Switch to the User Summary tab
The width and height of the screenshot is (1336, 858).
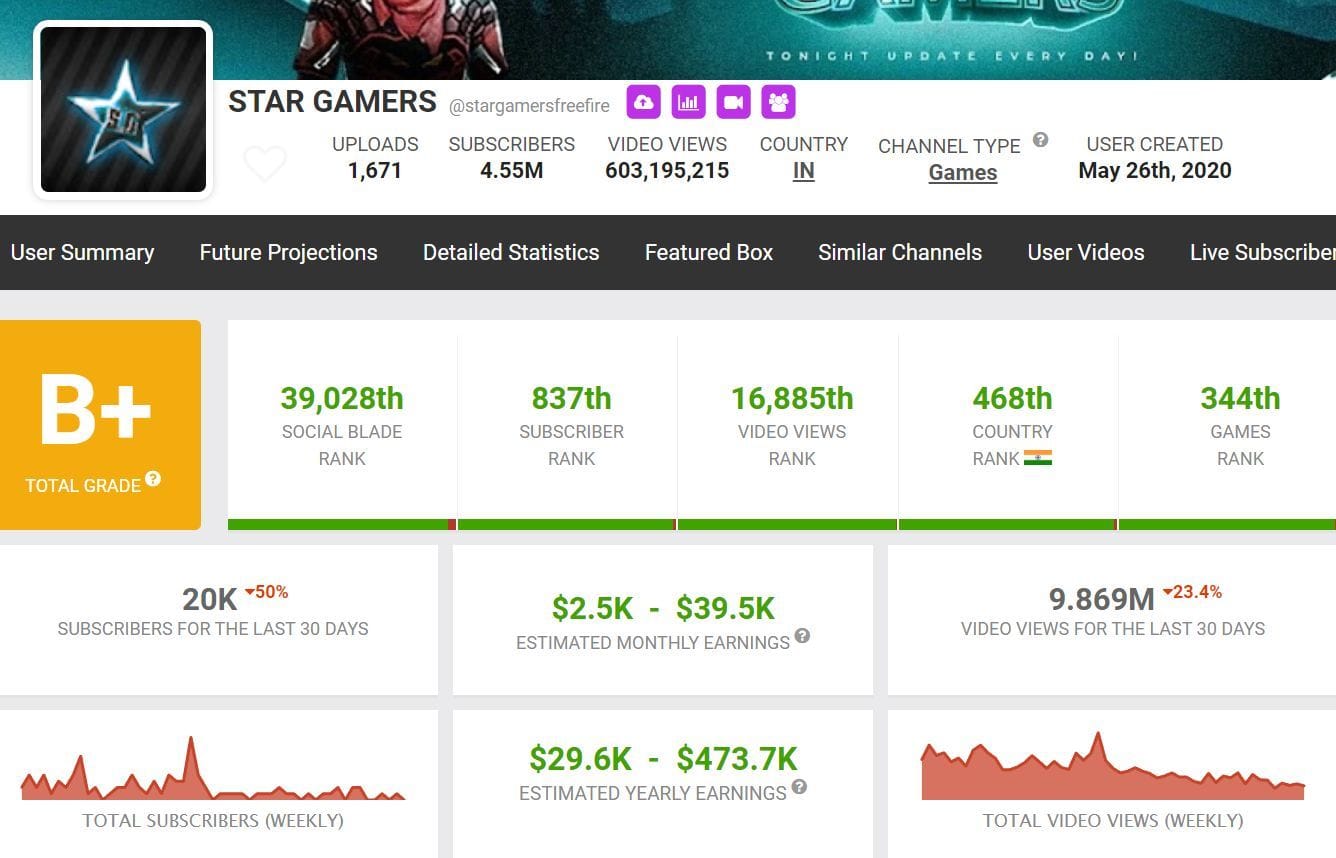tap(83, 252)
